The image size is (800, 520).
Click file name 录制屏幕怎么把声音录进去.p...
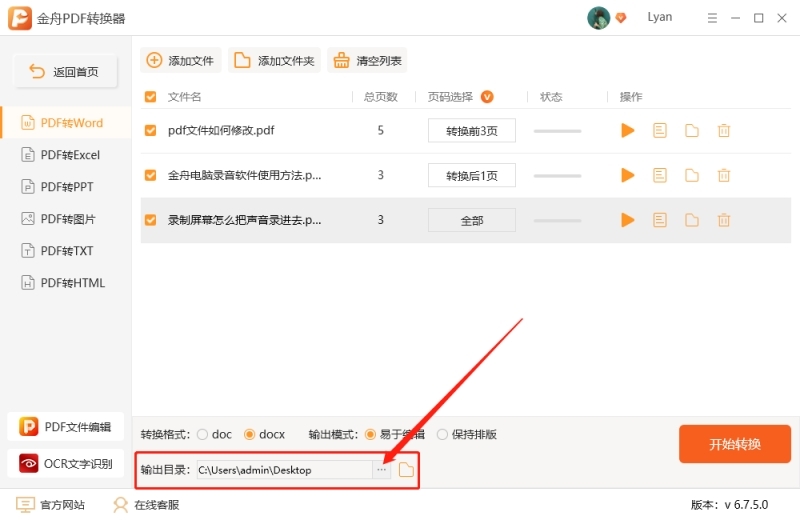[x=244, y=220]
